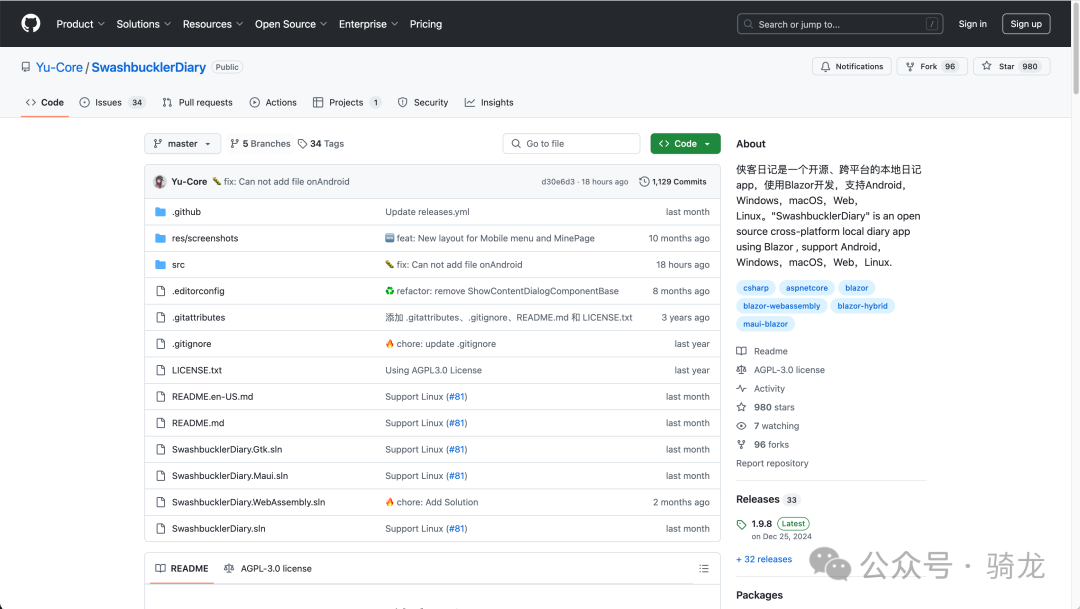The height and width of the screenshot is (609, 1080).
Task: Click the commit history clock icon
Action: click(x=644, y=181)
